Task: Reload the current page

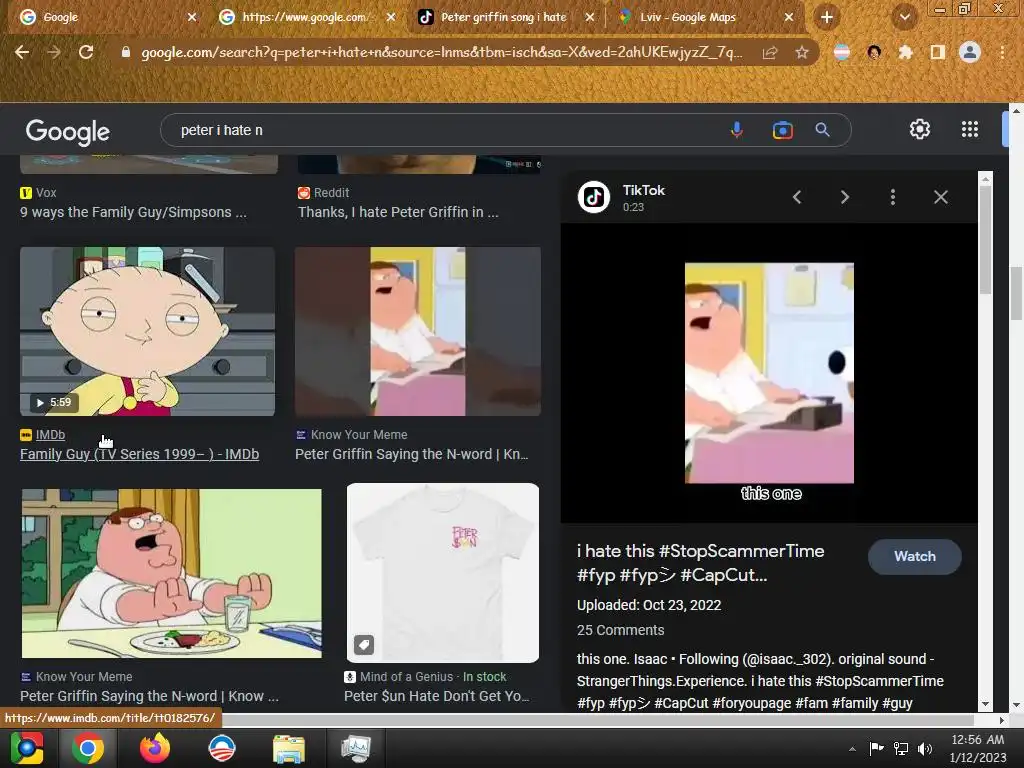Action: coord(86,52)
